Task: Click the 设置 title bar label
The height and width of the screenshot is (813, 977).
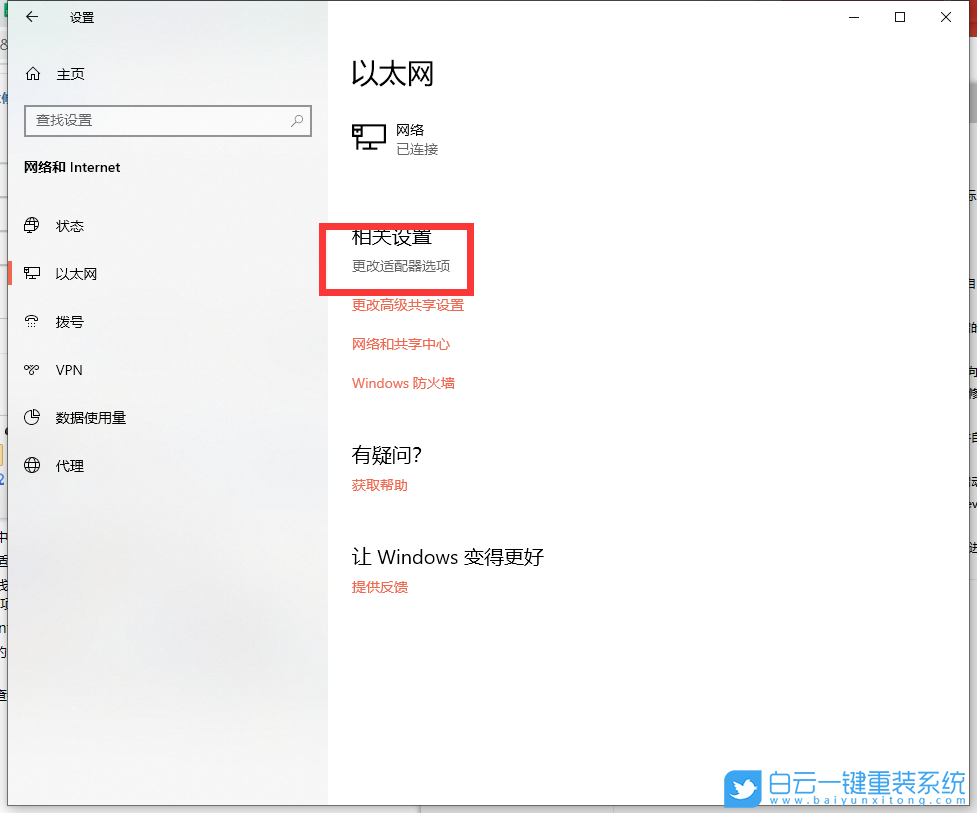Action: pos(81,17)
